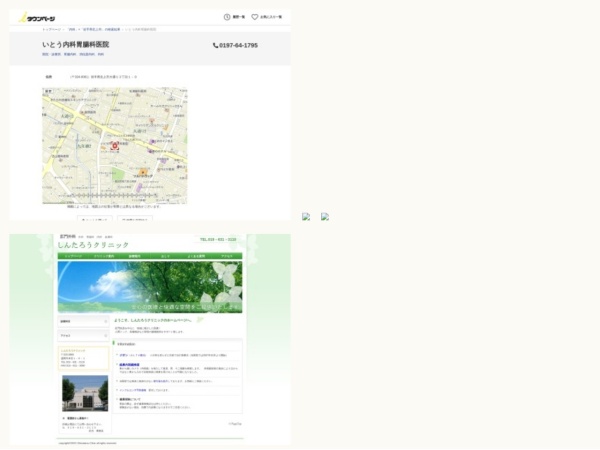Viewport: 600px width, 450px height.
Task: Click the phone number 0197-64-1795
Action: pos(235,45)
